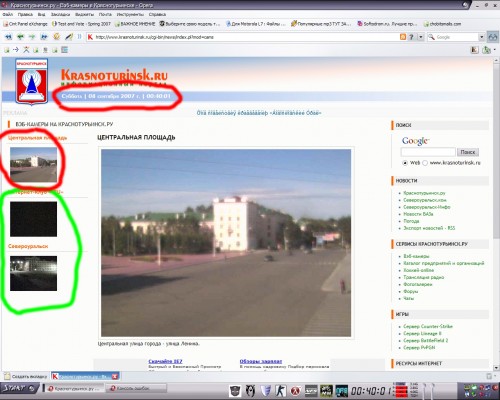The image size is (500, 400).
Task: Open the Почта menu
Action: click(x=105, y=14)
